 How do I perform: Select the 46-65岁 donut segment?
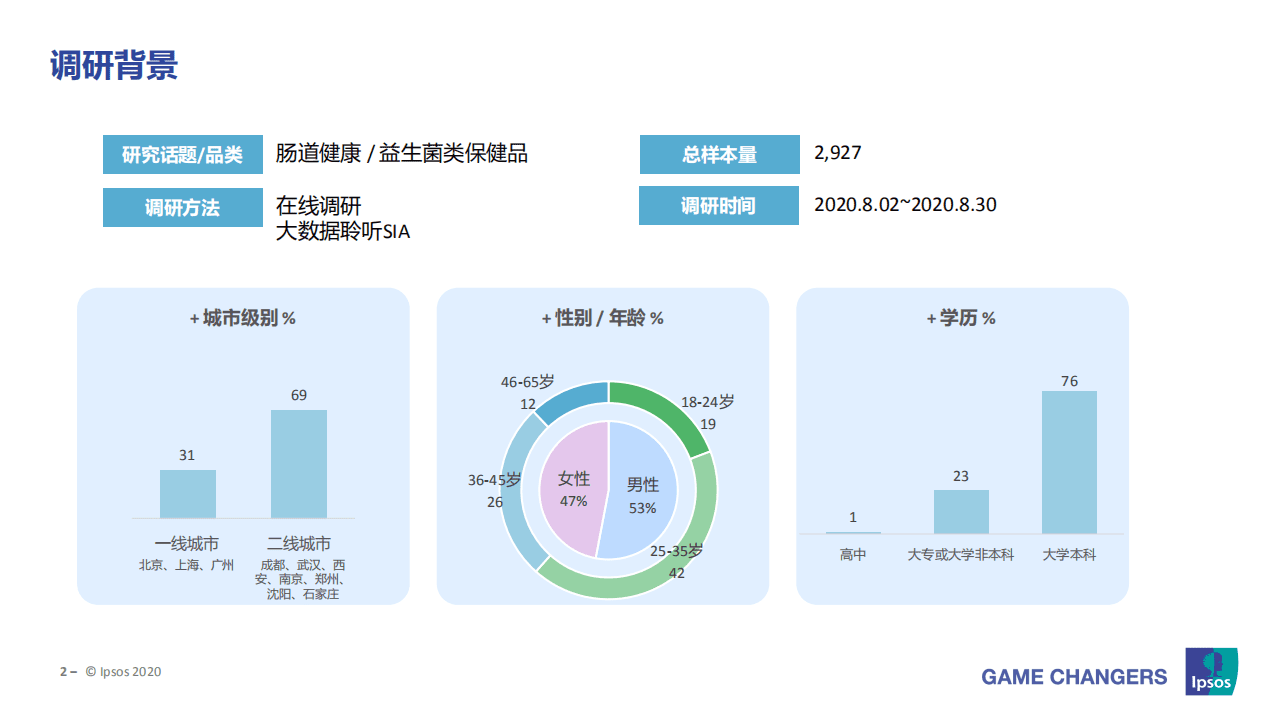click(x=575, y=395)
